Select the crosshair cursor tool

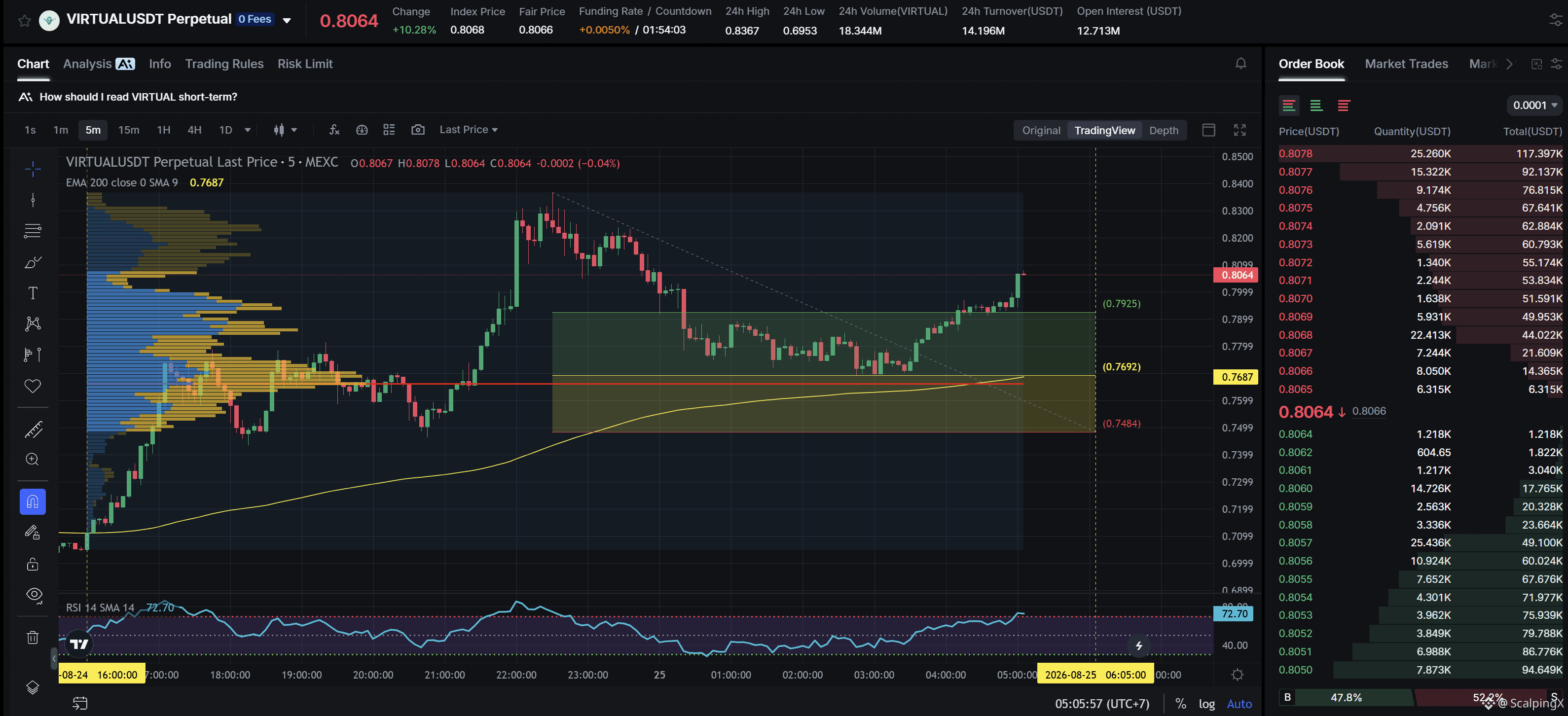coord(33,169)
